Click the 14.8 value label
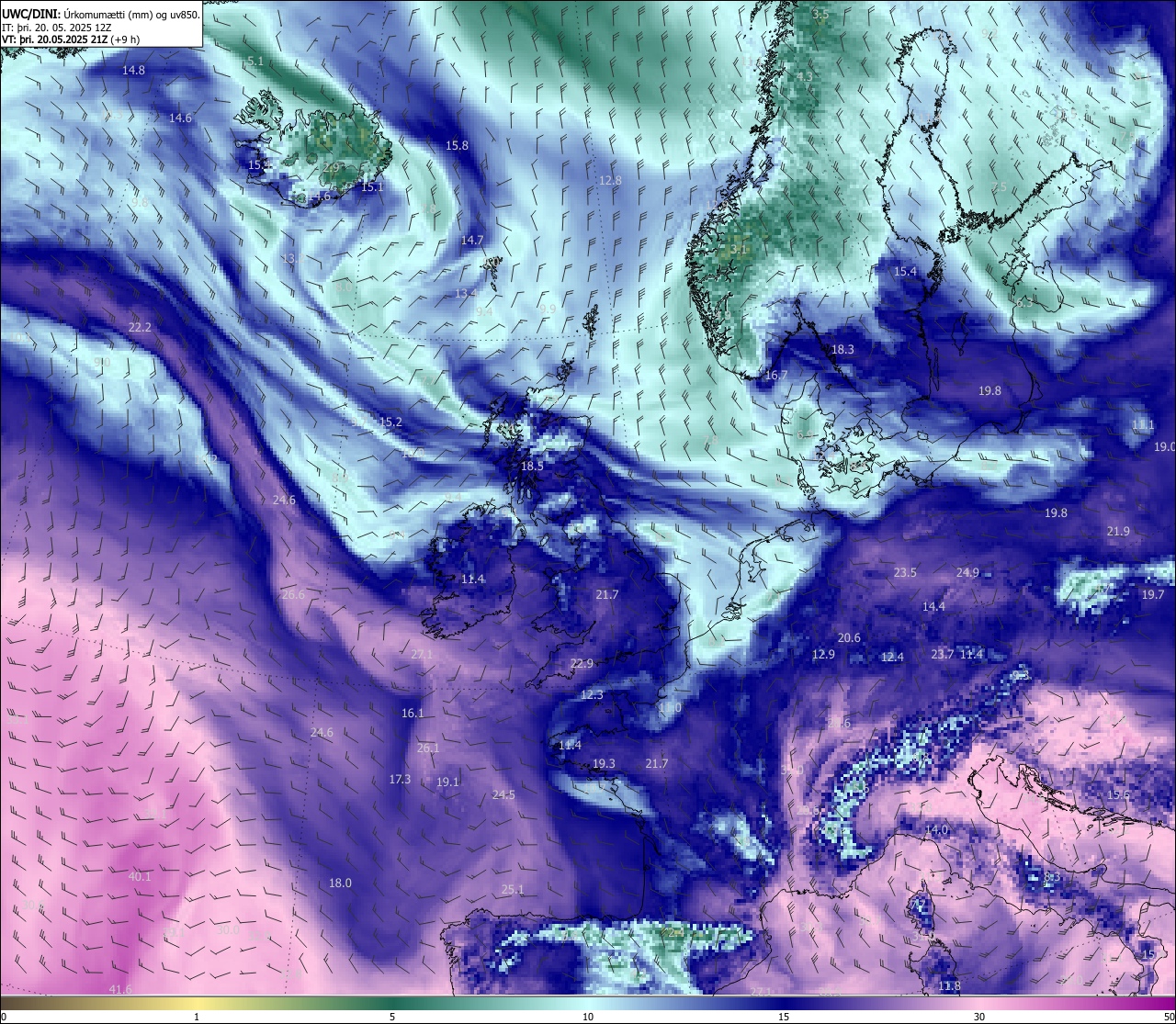This screenshot has width=1176, height=1024. click(134, 70)
